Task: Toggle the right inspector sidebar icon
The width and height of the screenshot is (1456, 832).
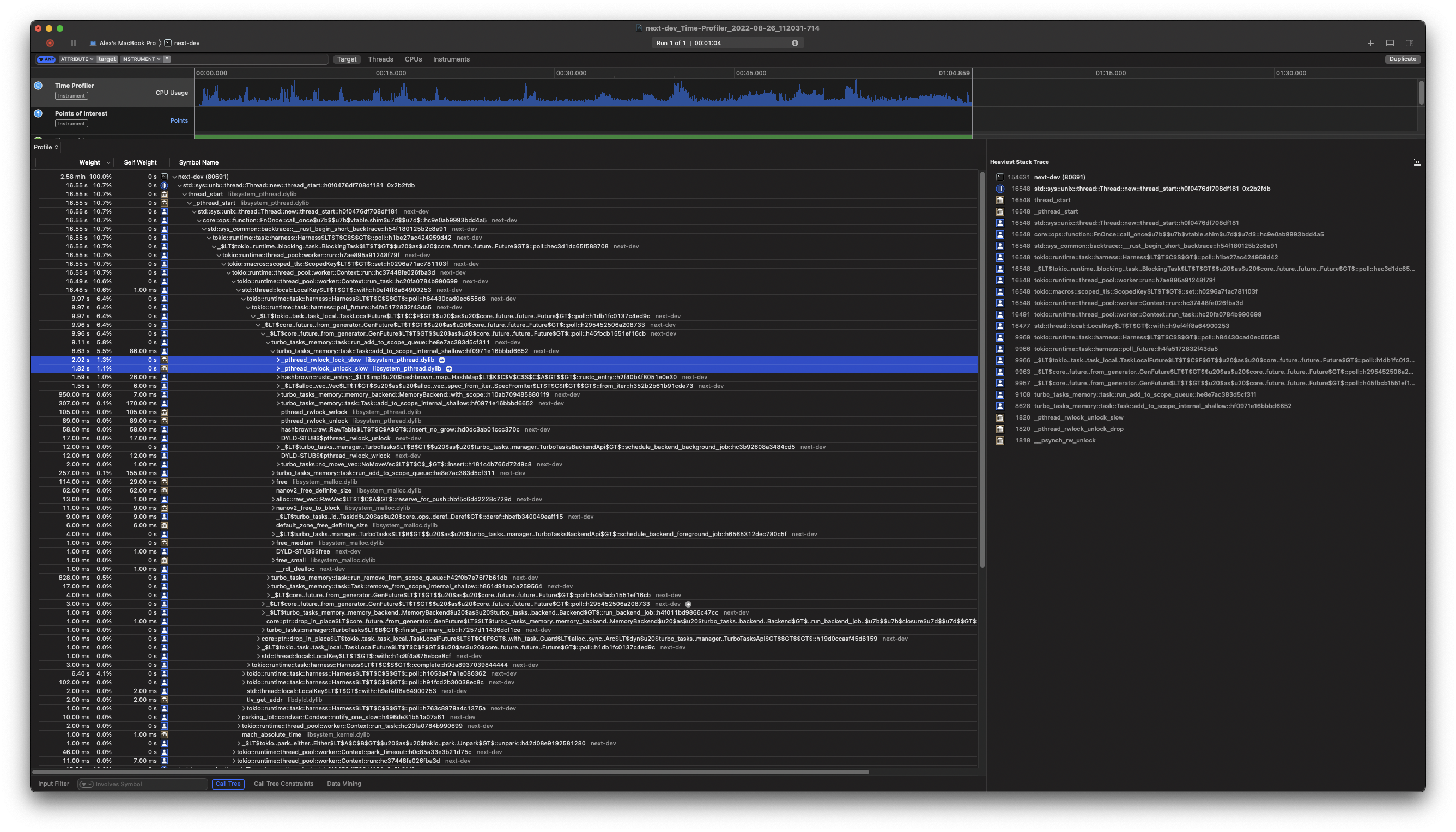Action: (1410, 44)
